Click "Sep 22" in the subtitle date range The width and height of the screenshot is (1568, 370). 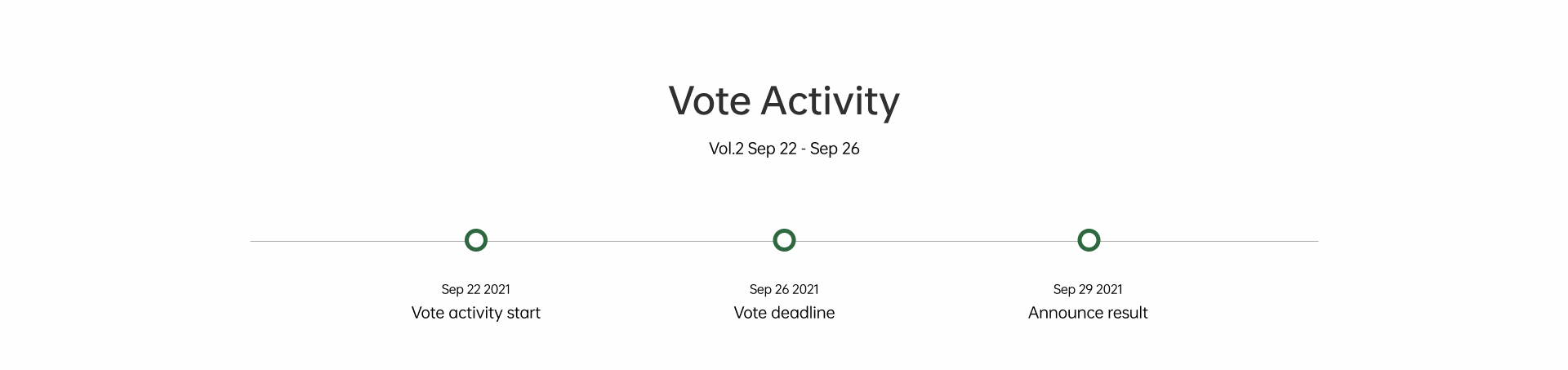coord(772,149)
